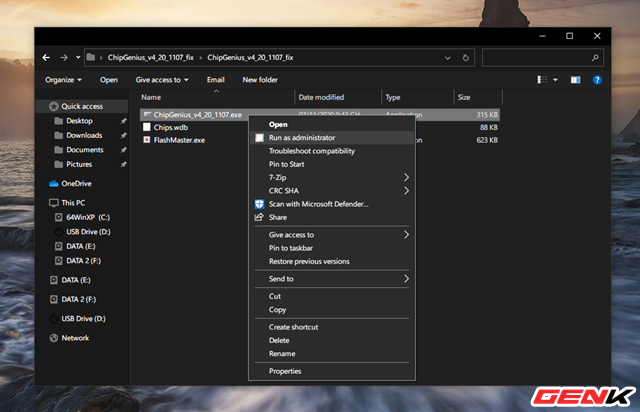Click the OneDrive cloud icon
640x412 pixels.
click(x=54, y=184)
